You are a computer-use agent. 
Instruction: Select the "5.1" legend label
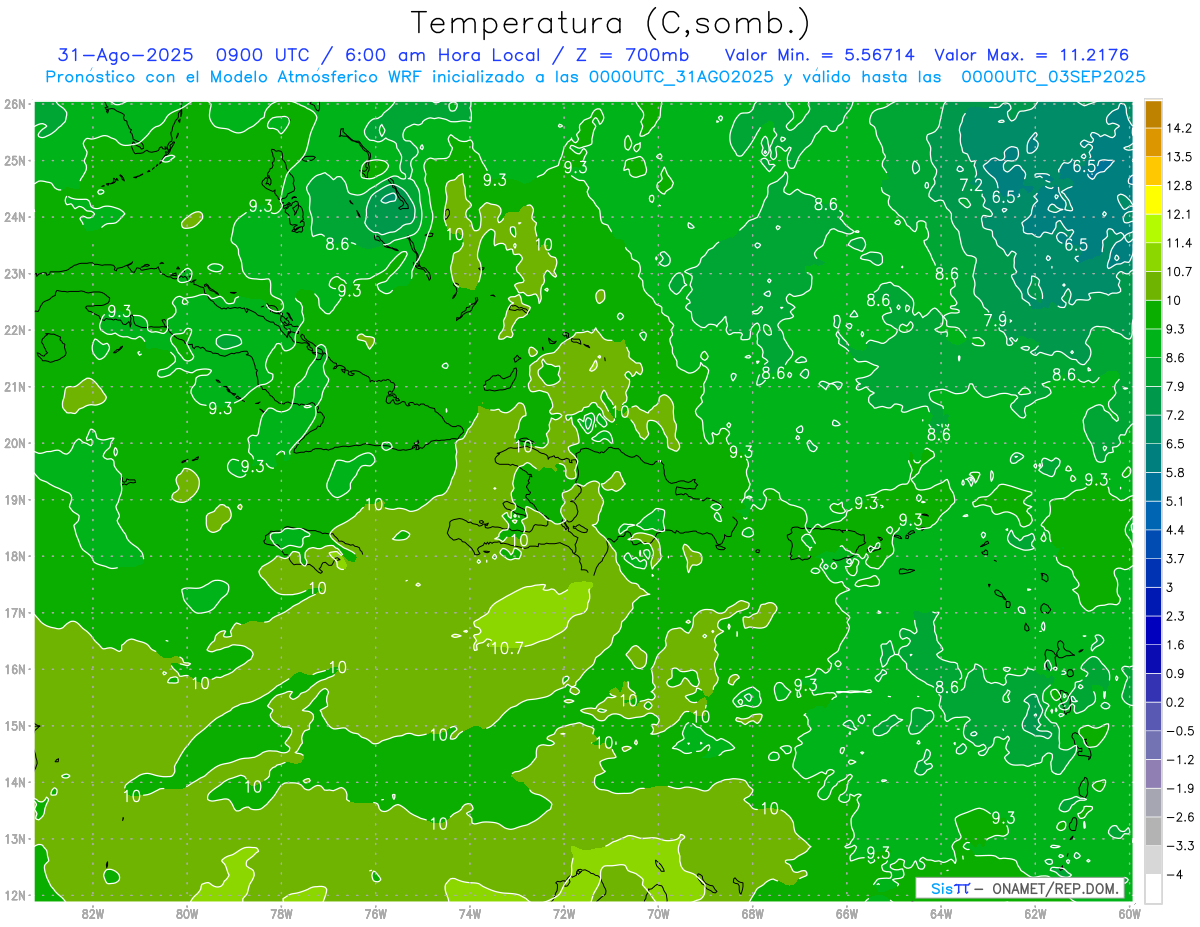pos(1175,501)
